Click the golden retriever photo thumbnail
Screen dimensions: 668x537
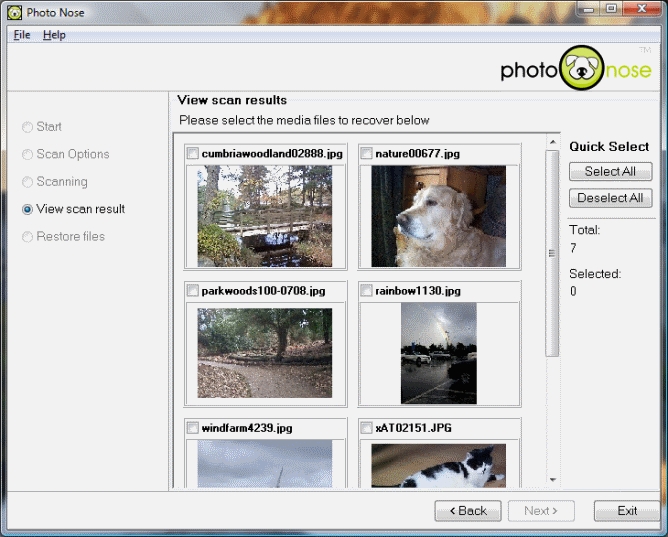point(438,216)
